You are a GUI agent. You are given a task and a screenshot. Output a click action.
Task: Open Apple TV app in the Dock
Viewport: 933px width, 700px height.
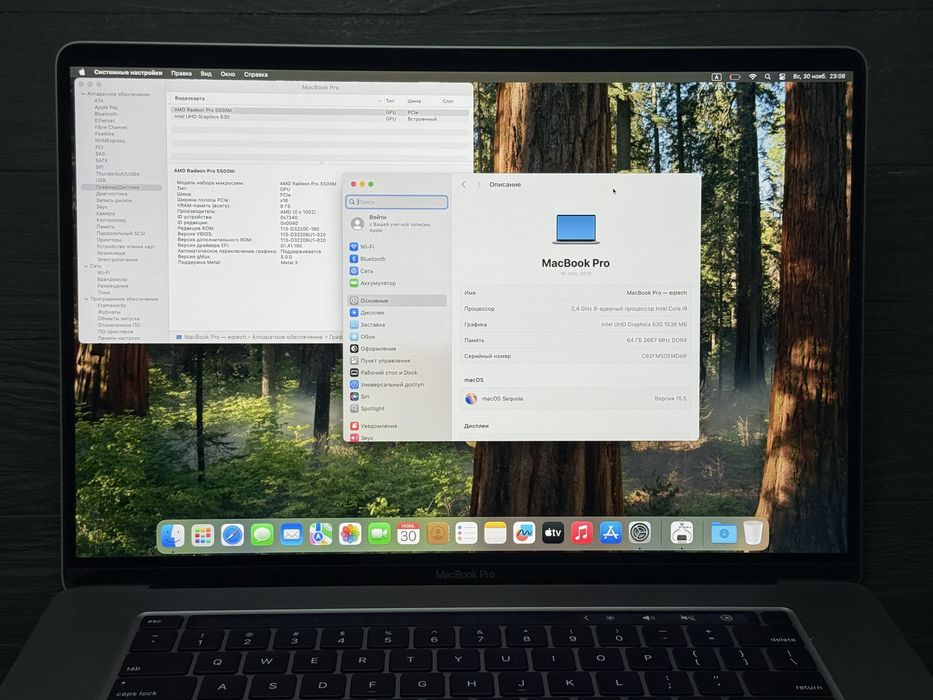tap(553, 533)
